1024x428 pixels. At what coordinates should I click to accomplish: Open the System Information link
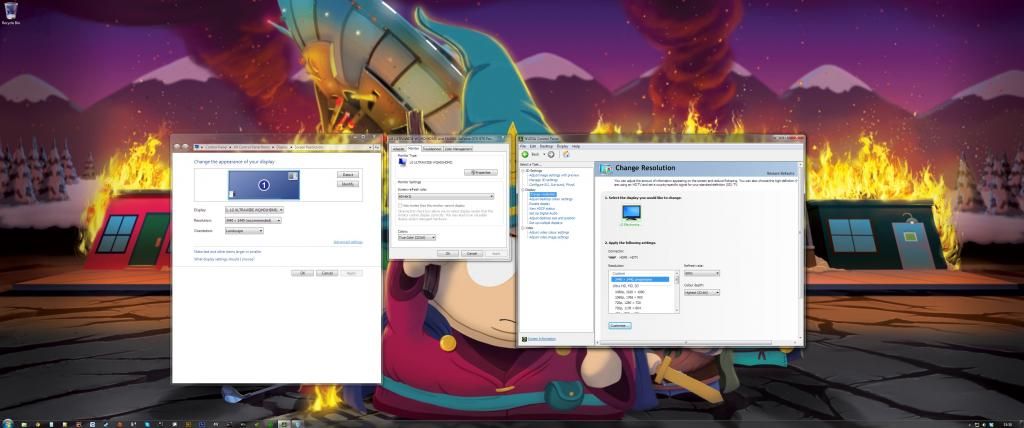coord(541,338)
